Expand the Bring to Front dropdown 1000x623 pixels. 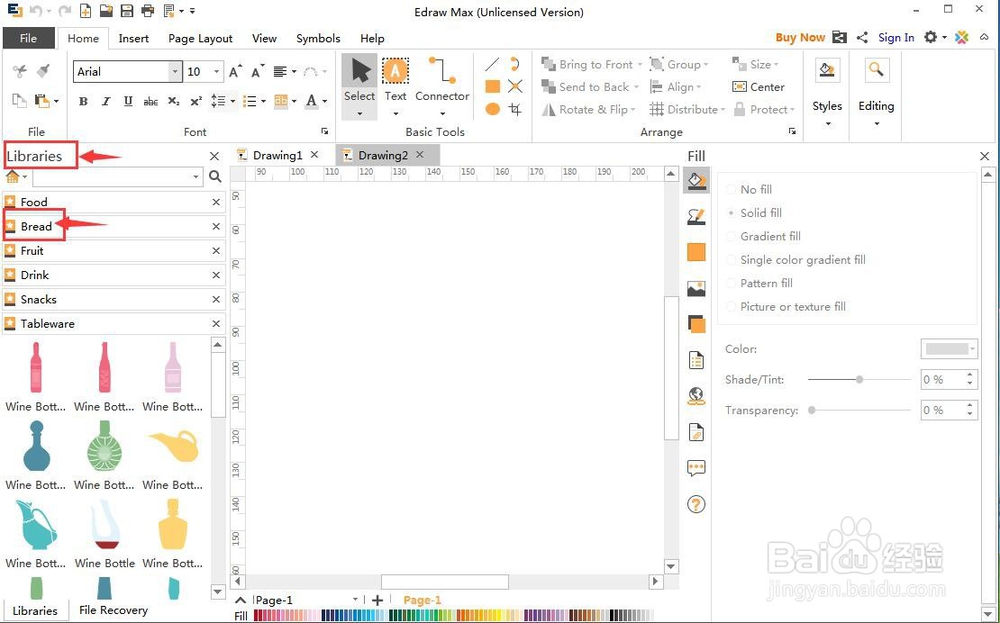coord(640,64)
